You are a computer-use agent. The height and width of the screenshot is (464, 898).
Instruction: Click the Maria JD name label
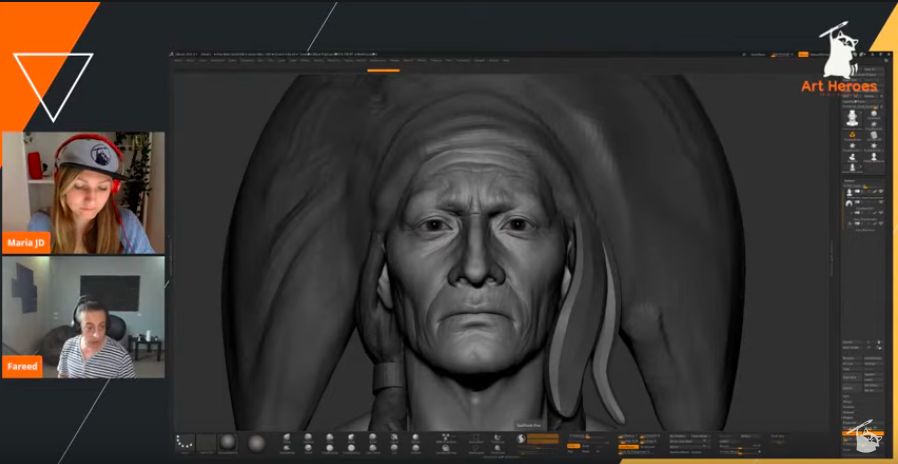click(x=23, y=241)
